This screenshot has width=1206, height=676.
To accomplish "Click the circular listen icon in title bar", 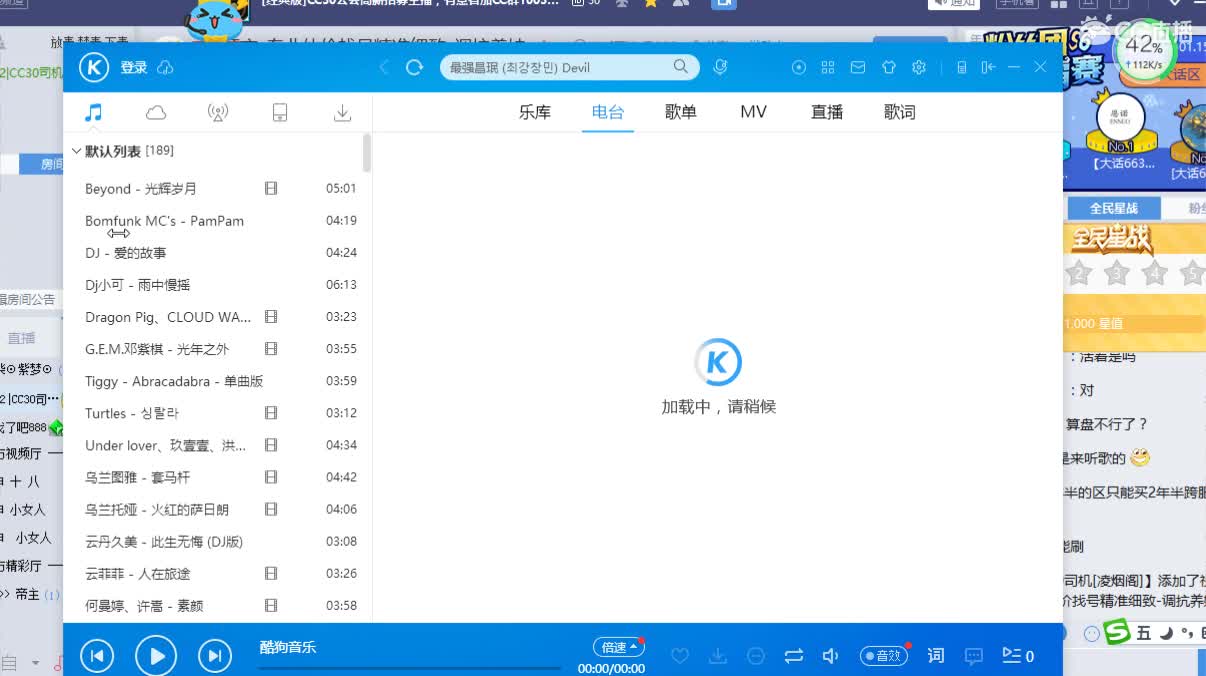I will pos(798,67).
